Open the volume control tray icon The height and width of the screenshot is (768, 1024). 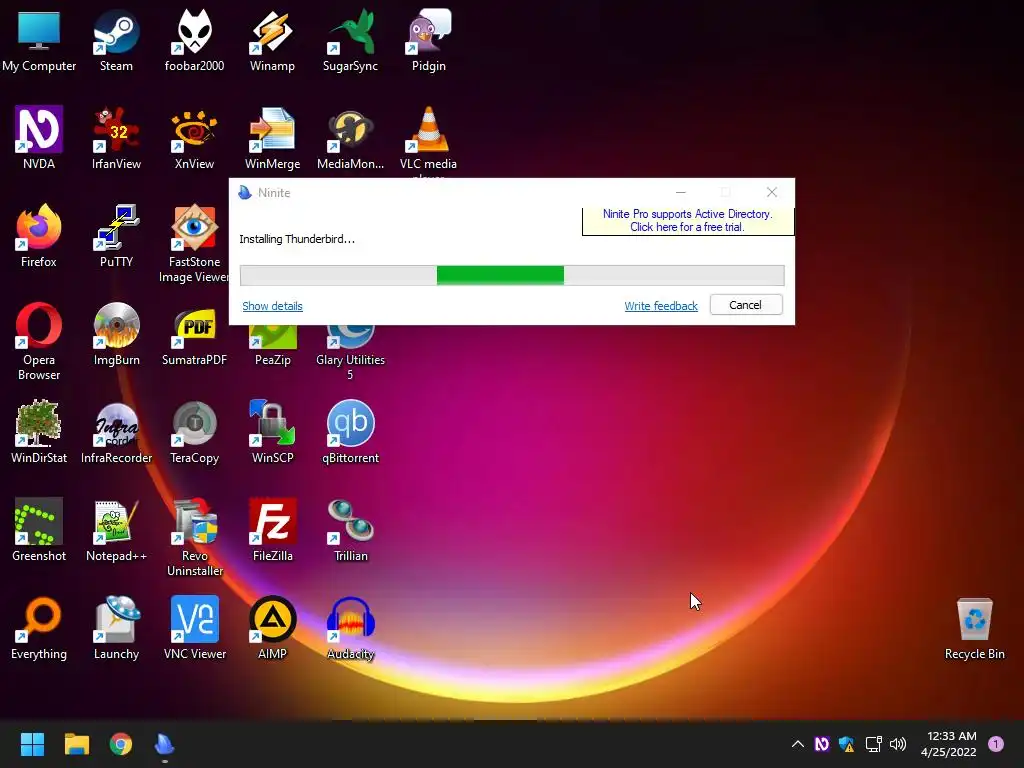pyautogui.click(x=898, y=744)
